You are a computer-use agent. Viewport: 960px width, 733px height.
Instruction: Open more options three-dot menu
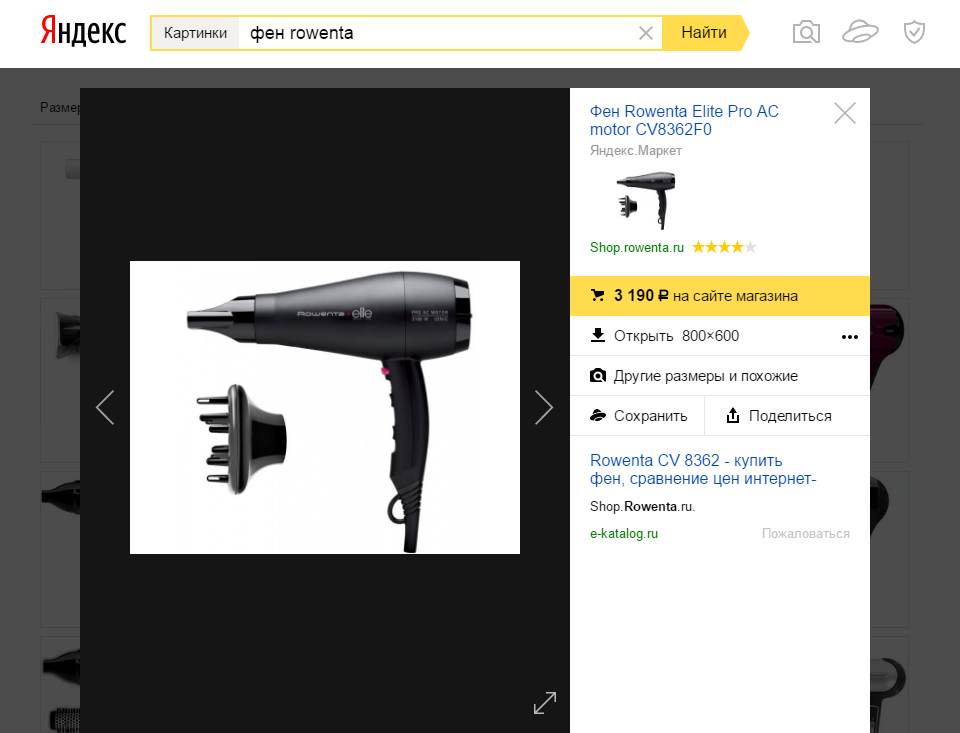click(850, 337)
